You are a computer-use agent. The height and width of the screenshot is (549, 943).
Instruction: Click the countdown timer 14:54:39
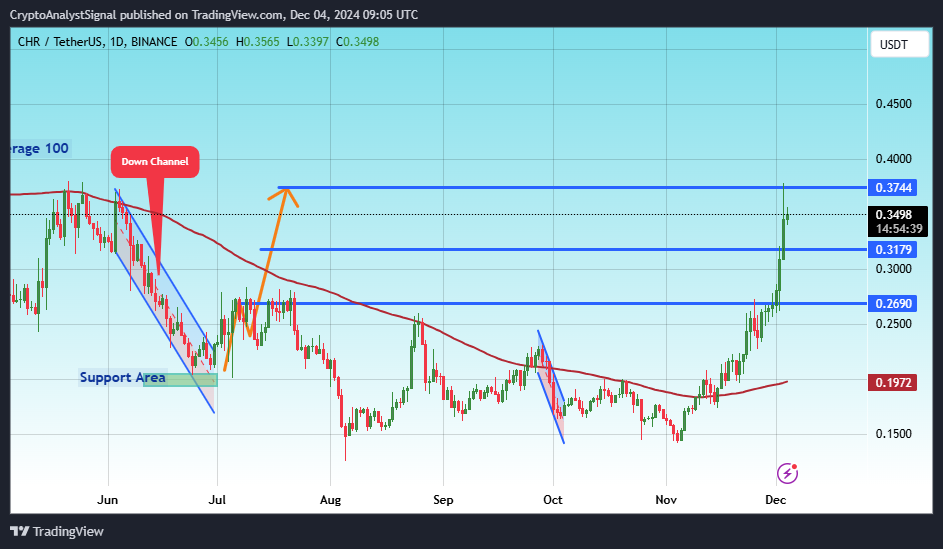[x=898, y=228]
